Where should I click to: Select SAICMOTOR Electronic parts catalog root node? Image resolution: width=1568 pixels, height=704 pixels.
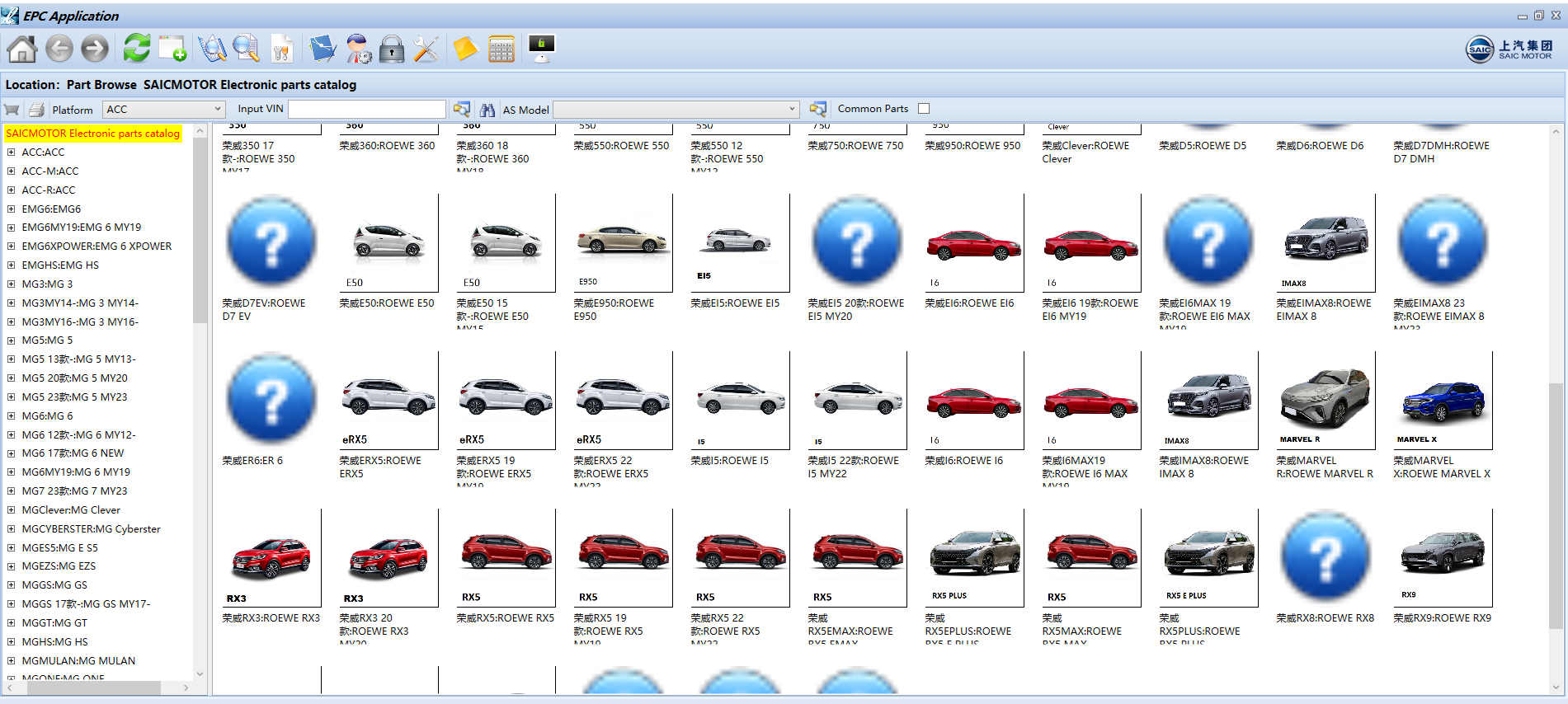92,134
